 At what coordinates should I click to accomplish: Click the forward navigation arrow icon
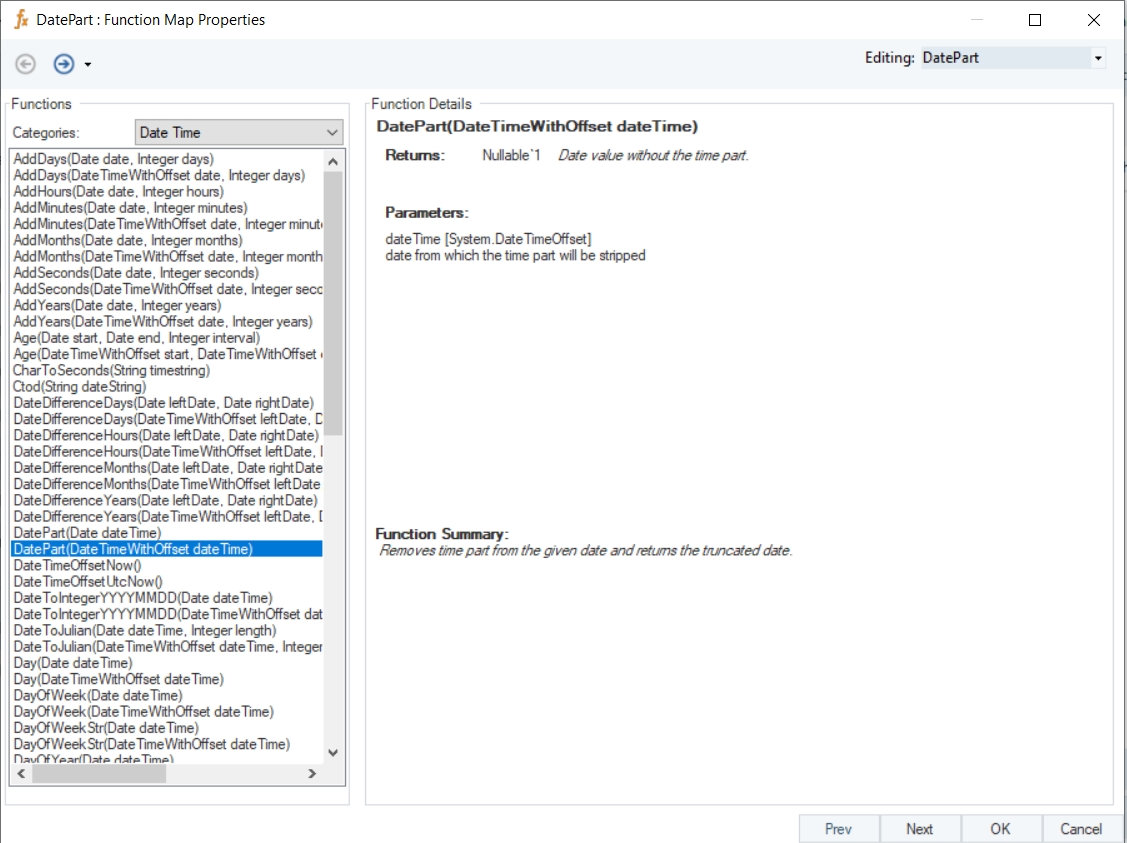pos(64,64)
